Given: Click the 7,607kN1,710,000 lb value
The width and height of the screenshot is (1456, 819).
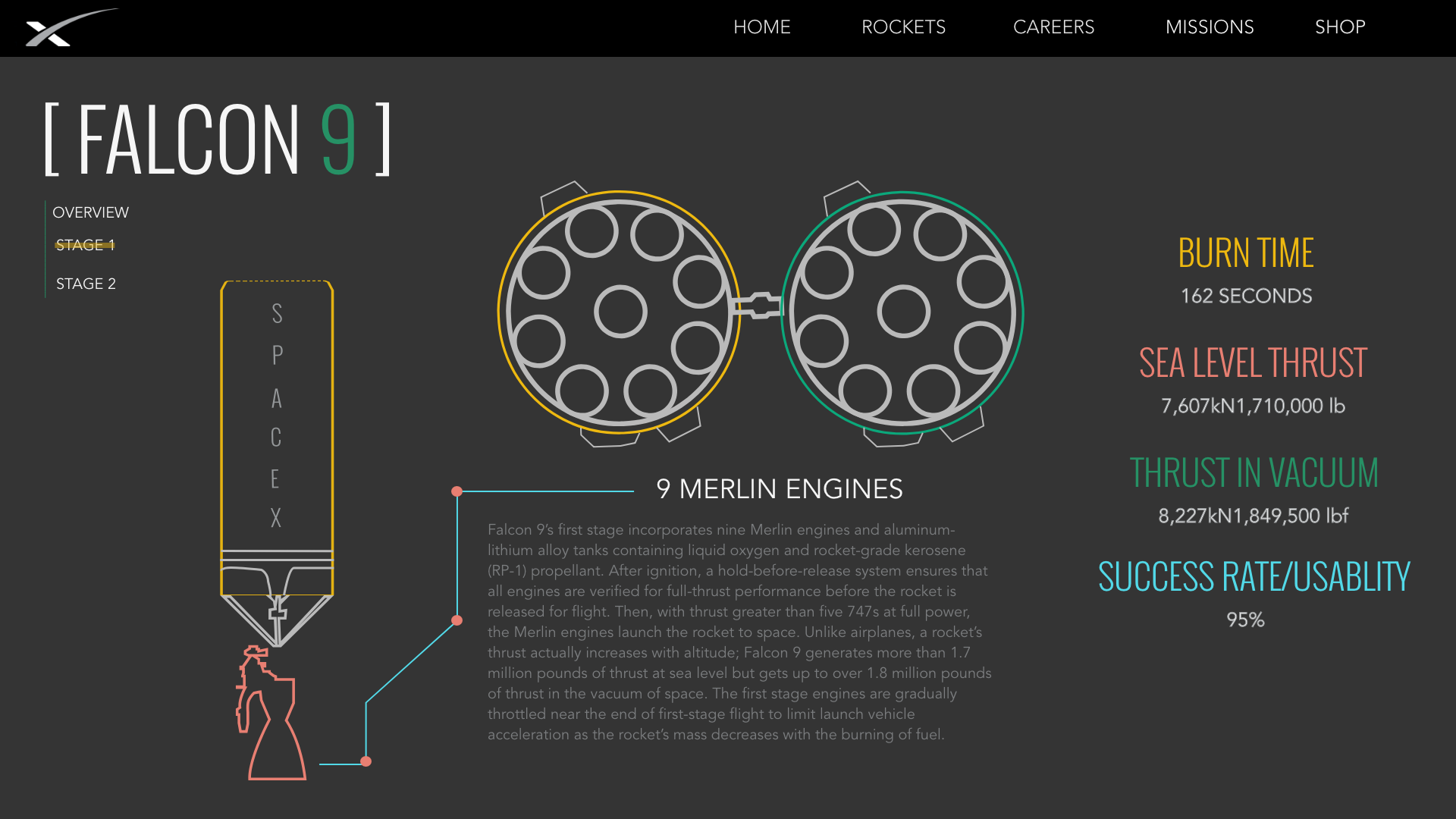Looking at the screenshot, I should [1253, 406].
